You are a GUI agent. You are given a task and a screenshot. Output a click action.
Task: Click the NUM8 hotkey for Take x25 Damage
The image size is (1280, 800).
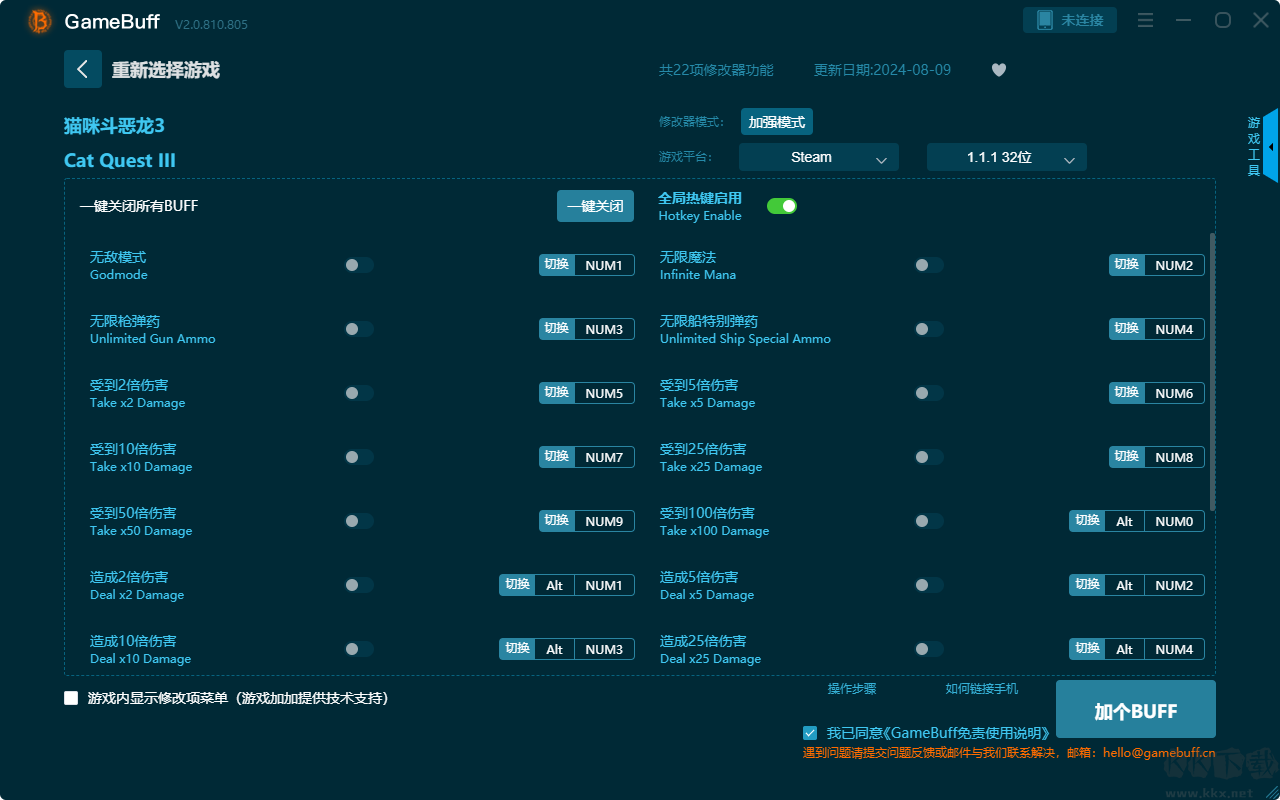[1174, 457]
